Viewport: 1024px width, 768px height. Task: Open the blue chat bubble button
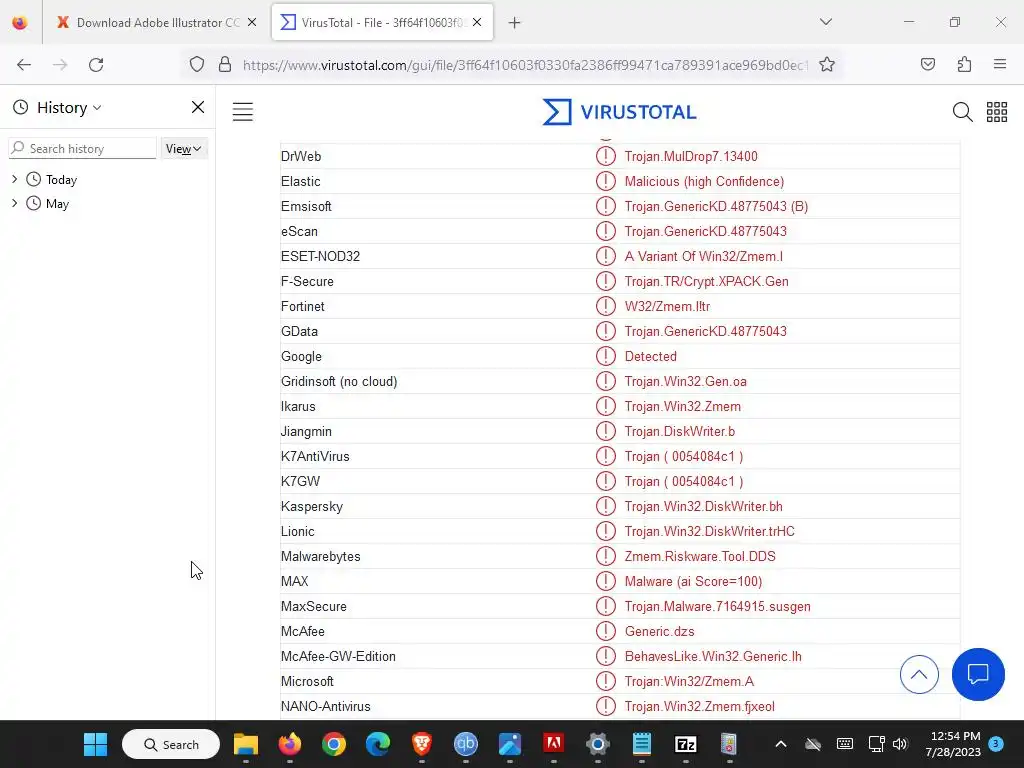coord(978,674)
